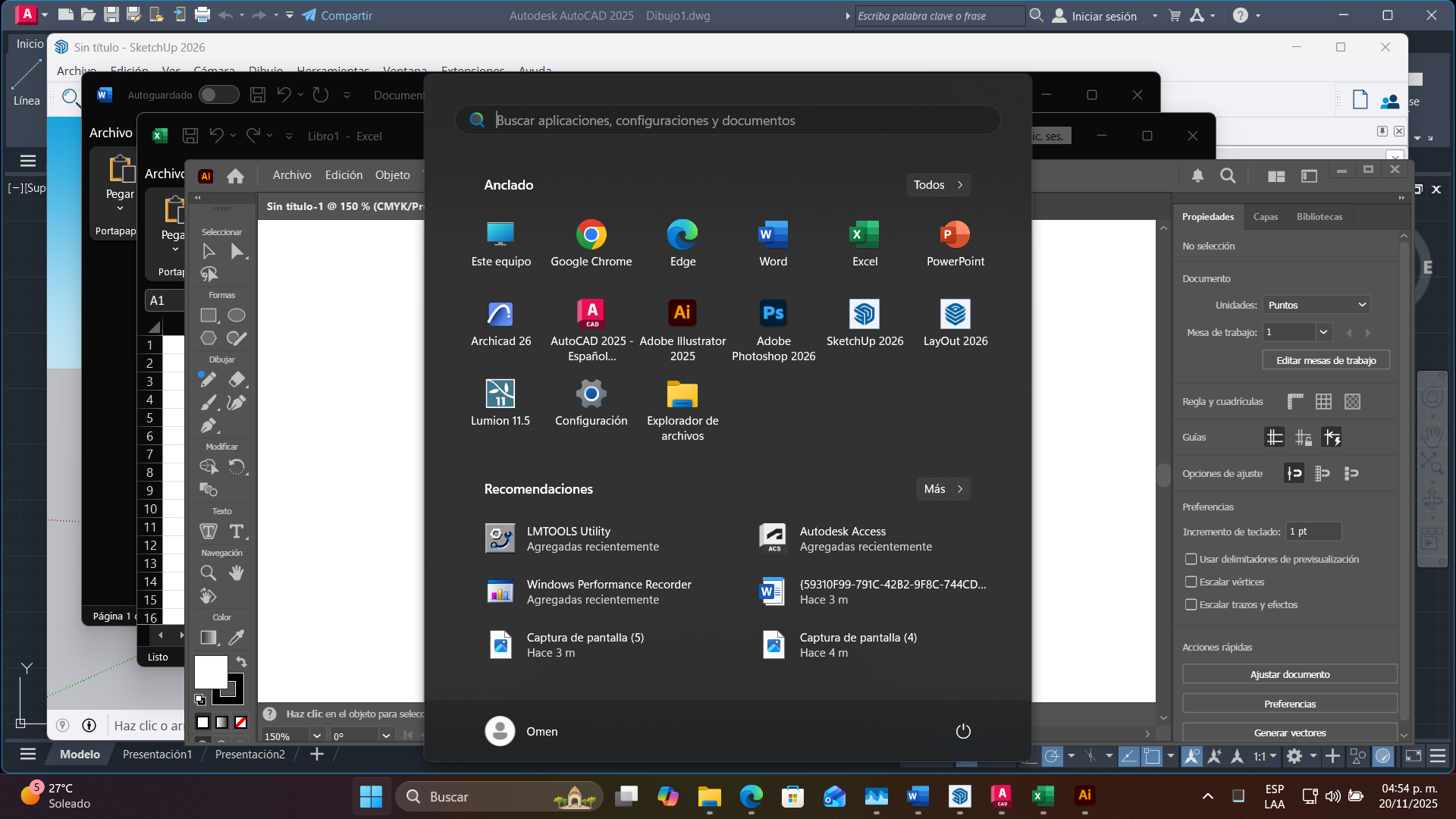Click the Start menu search field

tap(727, 120)
